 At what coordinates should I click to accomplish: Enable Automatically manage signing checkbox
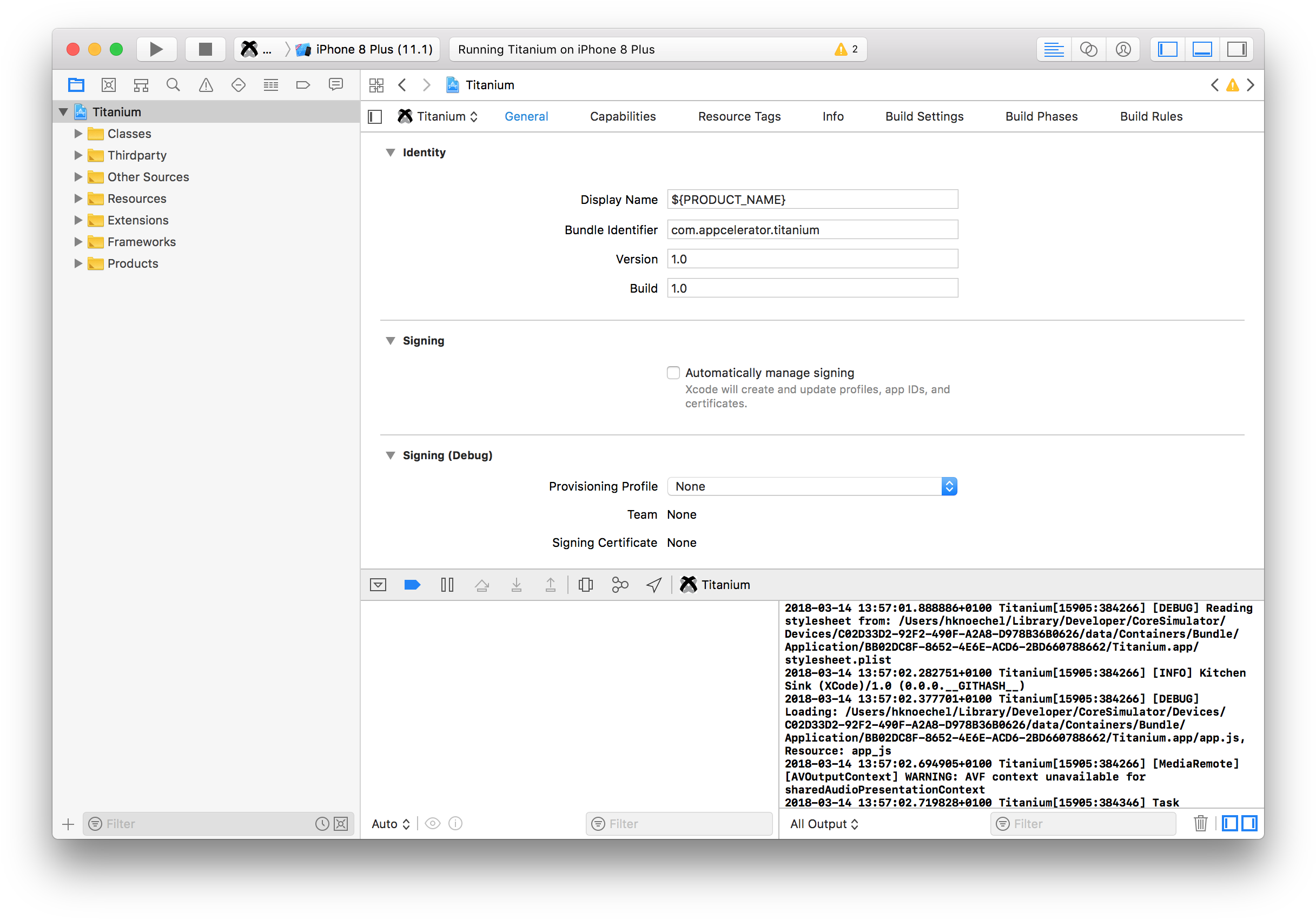coord(673,373)
